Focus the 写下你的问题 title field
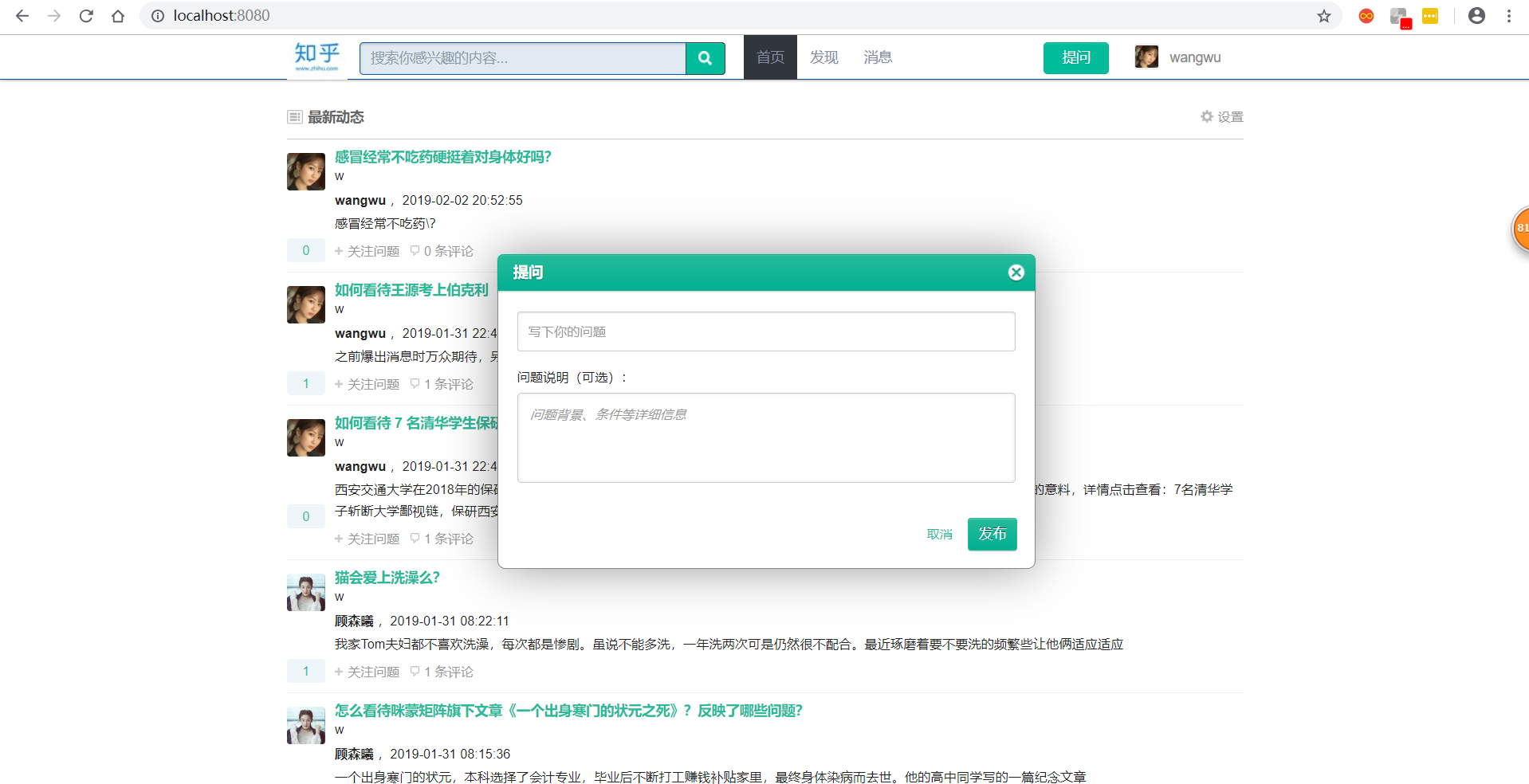 click(x=766, y=331)
